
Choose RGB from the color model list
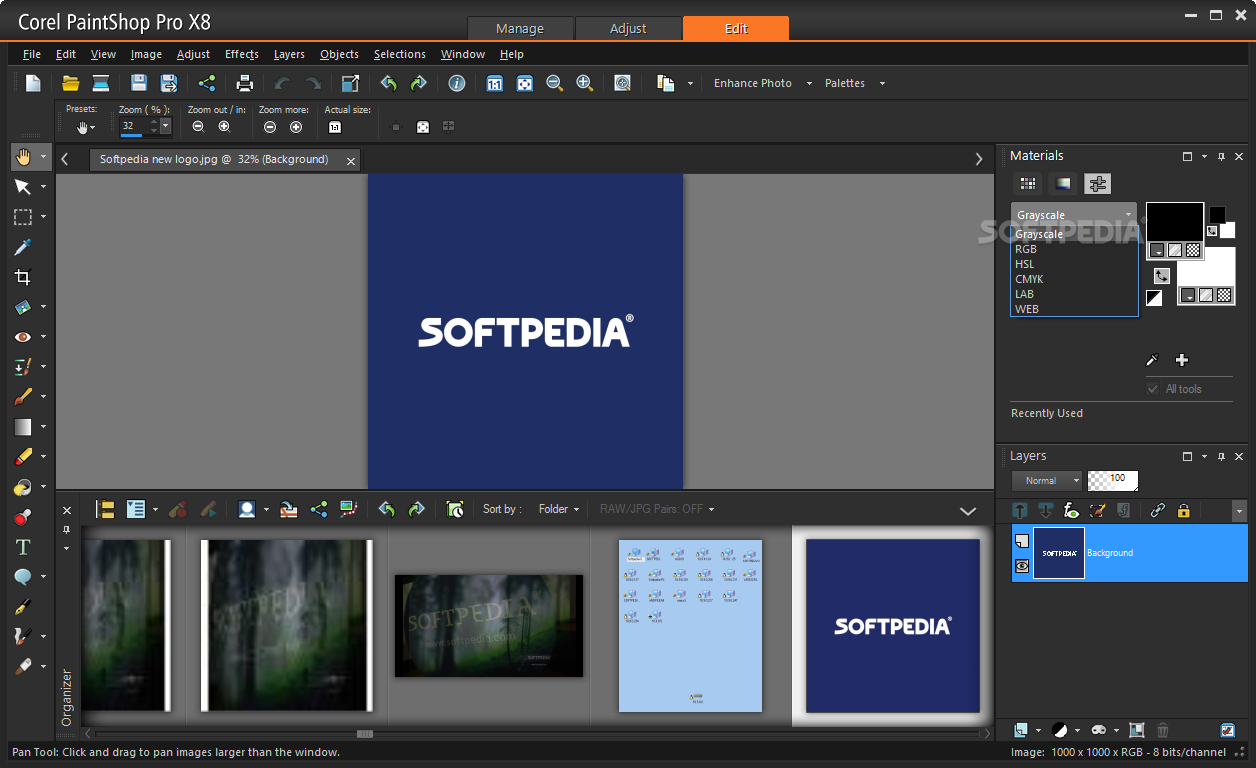click(1026, 249)
